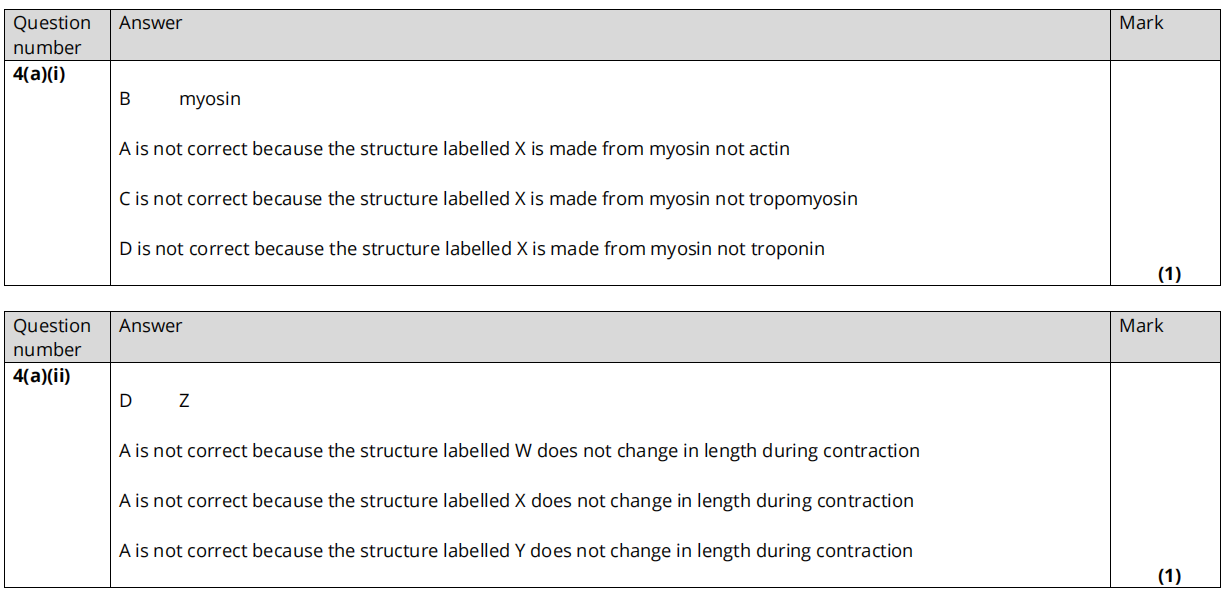Click the line ending with "not actin"
The image size is (1229, 597).
[454, 149]
